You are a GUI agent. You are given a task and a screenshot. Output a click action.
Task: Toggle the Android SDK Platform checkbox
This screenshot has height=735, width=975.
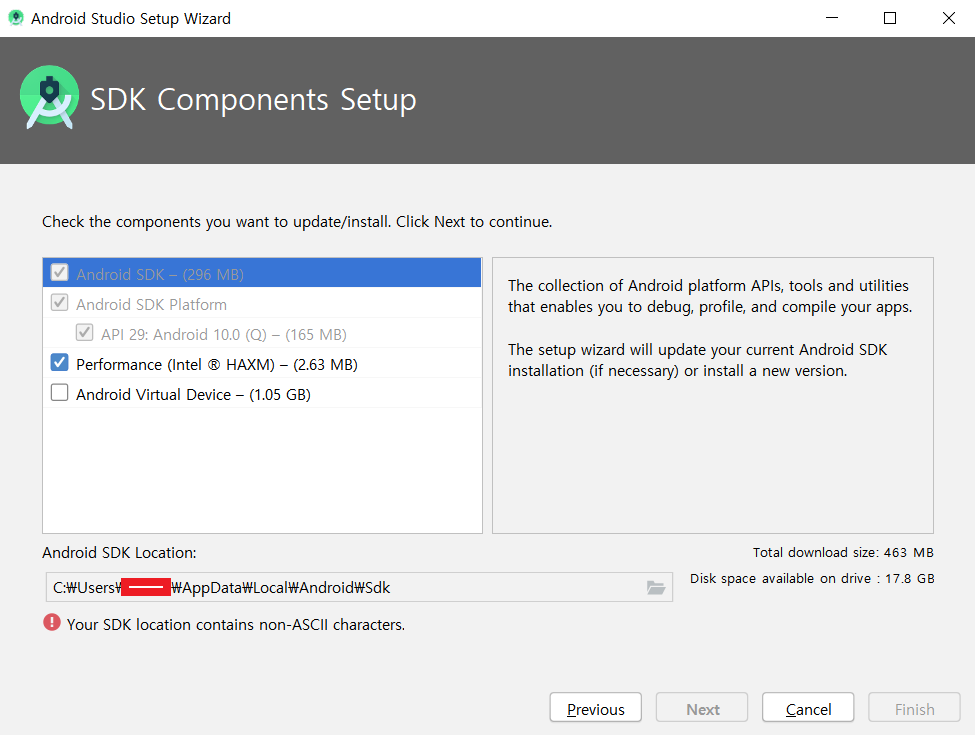click(60, 303)
